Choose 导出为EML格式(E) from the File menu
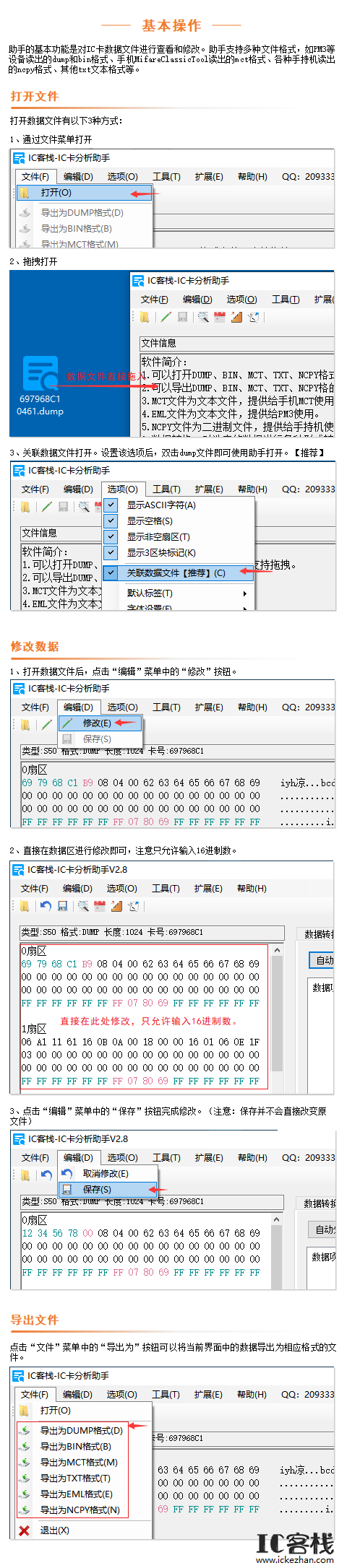Screen dimensions: 347x1568 pos(77,1494)
